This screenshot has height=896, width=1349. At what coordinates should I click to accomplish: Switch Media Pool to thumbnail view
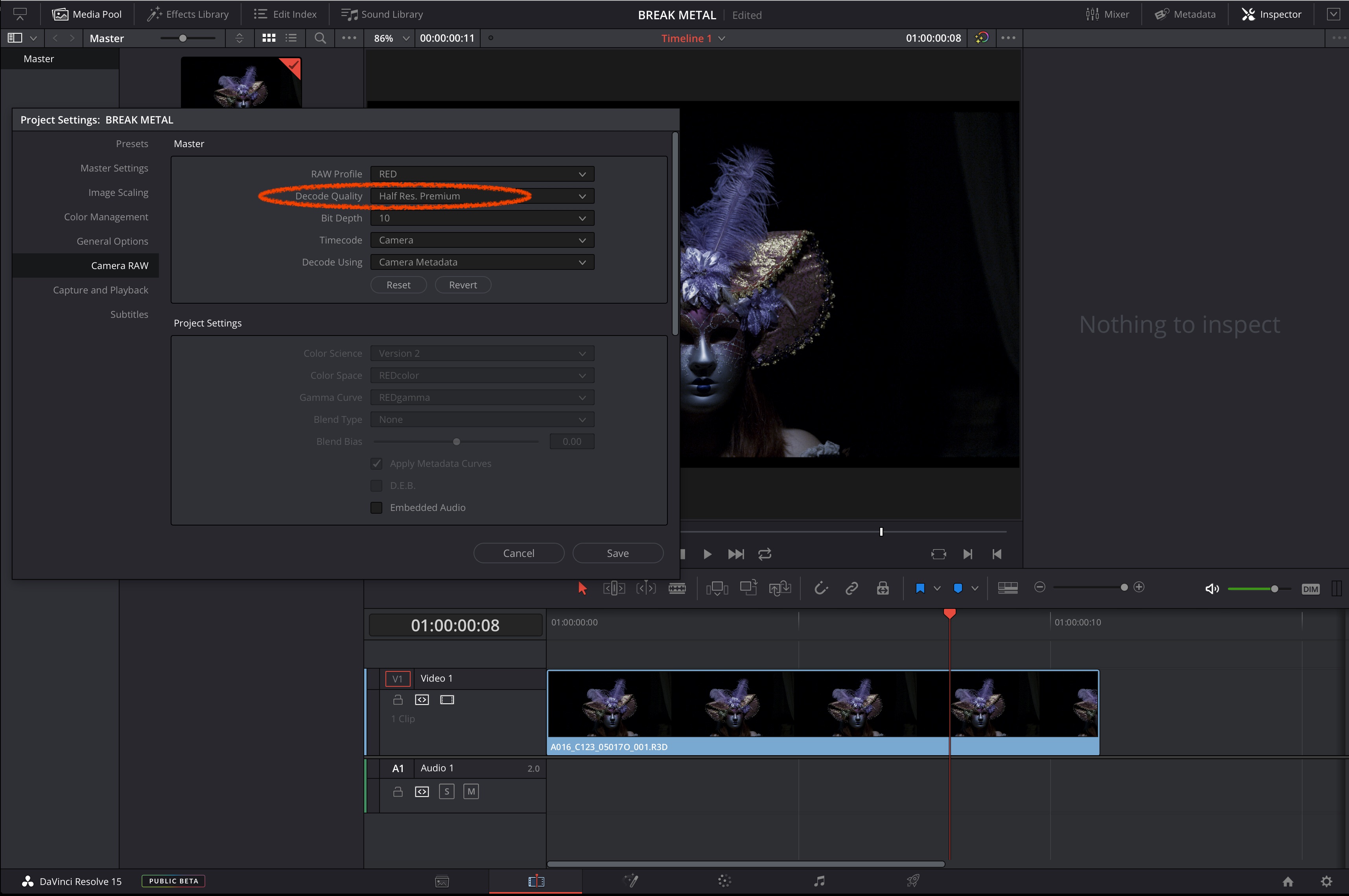tap(269, 38)
